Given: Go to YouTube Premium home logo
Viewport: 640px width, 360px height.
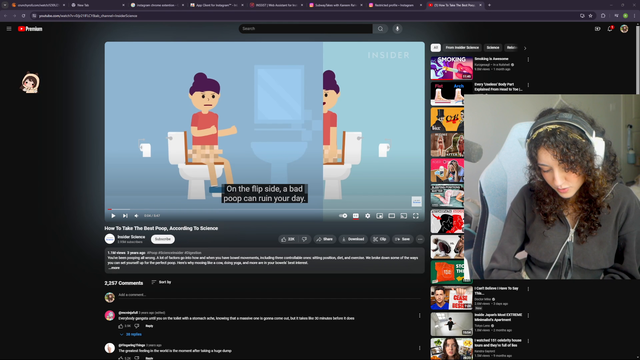Looking at the screenshot, I should tap(30, 29).
